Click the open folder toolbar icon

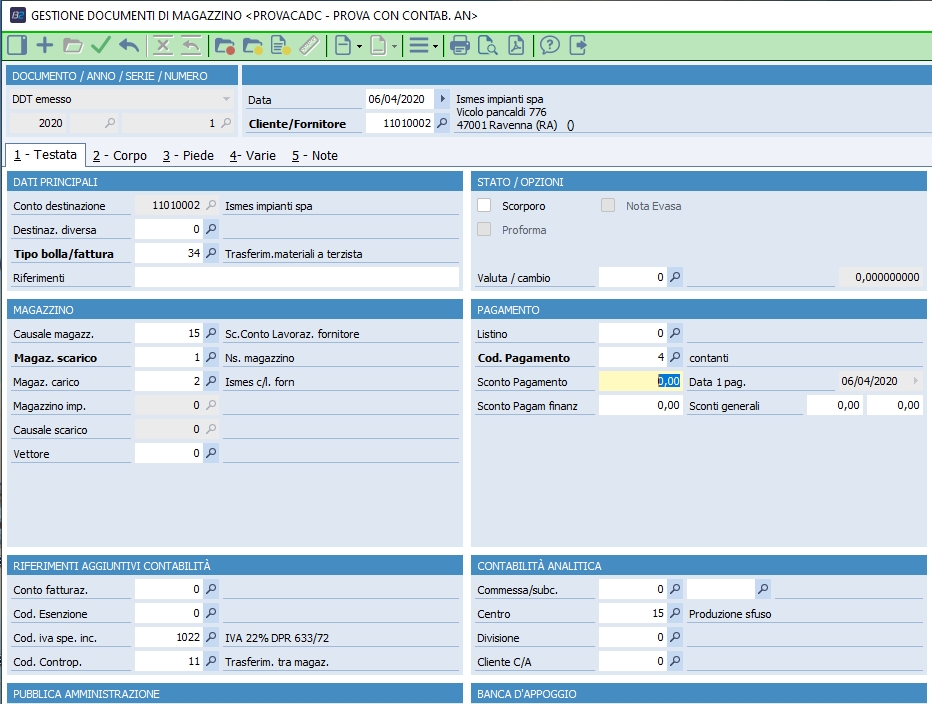click(73, 45)
